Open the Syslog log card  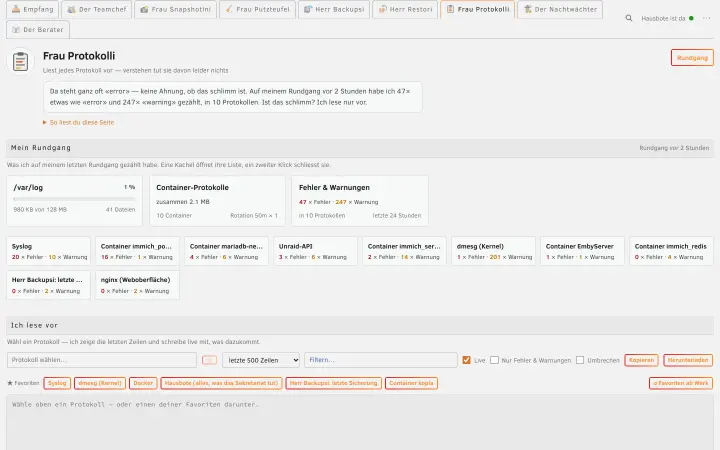49,251
